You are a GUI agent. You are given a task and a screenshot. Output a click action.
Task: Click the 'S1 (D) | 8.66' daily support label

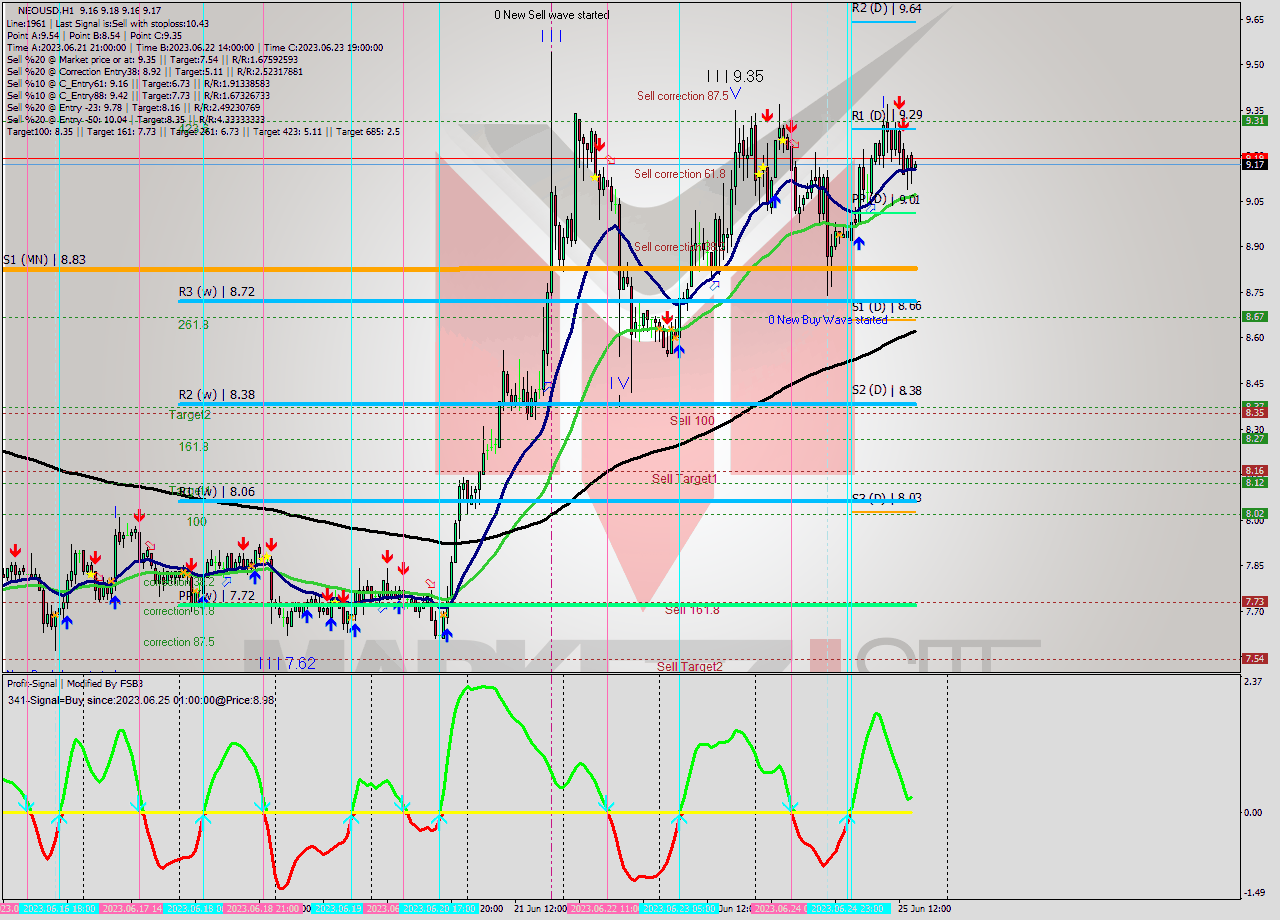point(887,306)
